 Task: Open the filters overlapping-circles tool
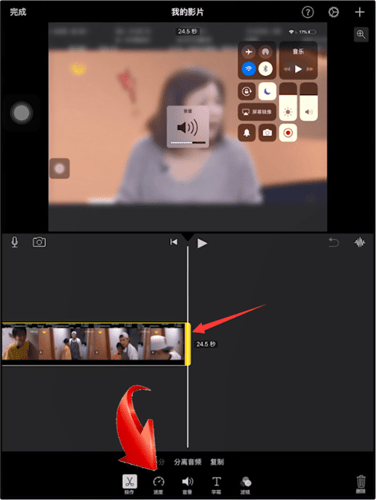(246, 485)
